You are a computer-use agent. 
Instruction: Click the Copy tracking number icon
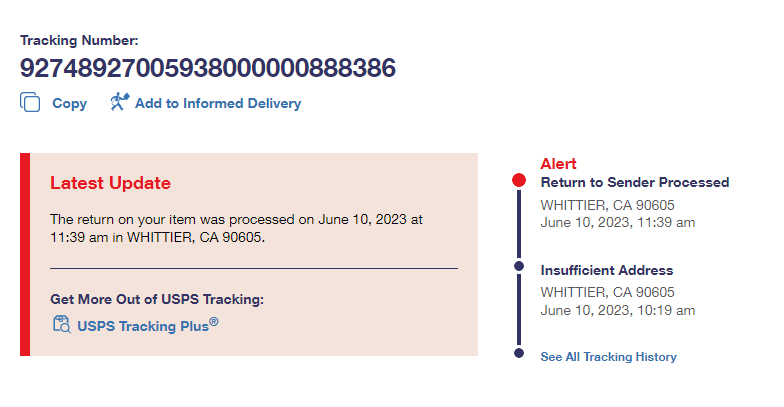[30, 102]
